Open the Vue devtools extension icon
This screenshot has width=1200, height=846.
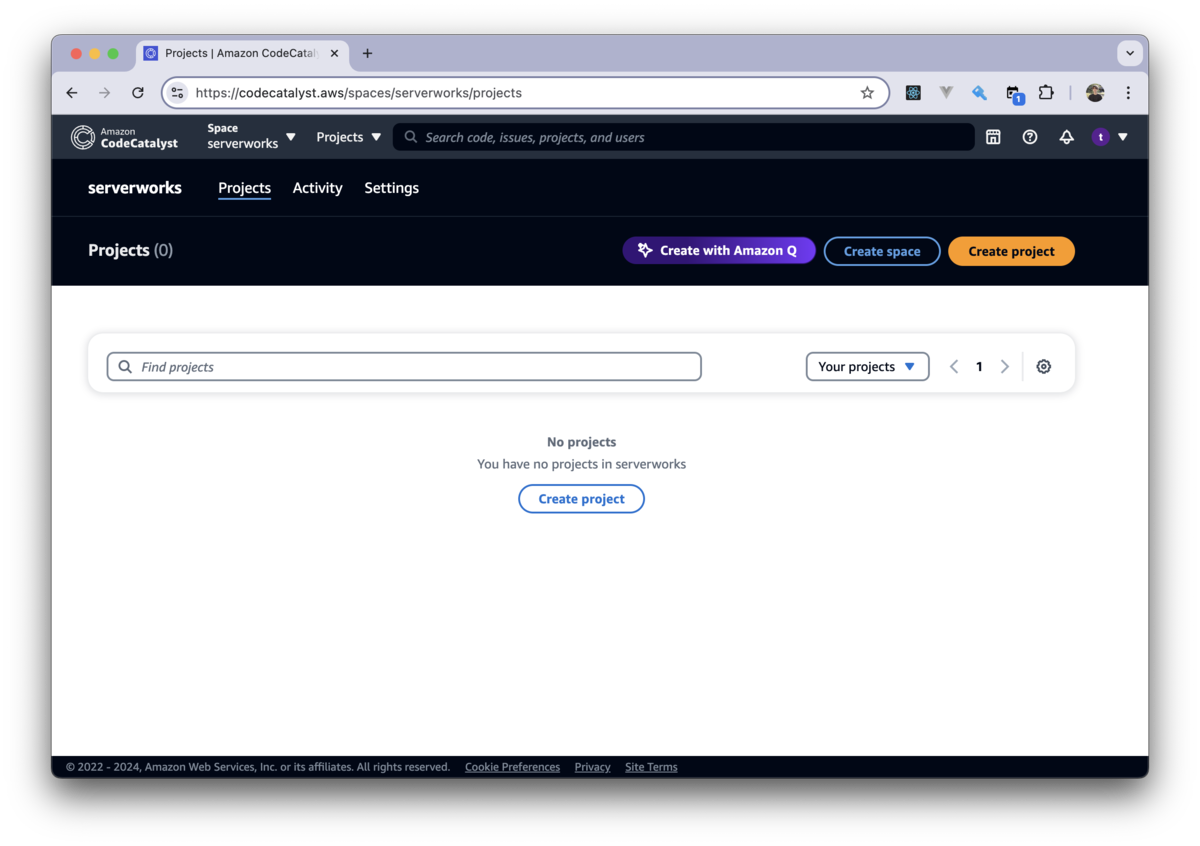click(x=946, y=93)
